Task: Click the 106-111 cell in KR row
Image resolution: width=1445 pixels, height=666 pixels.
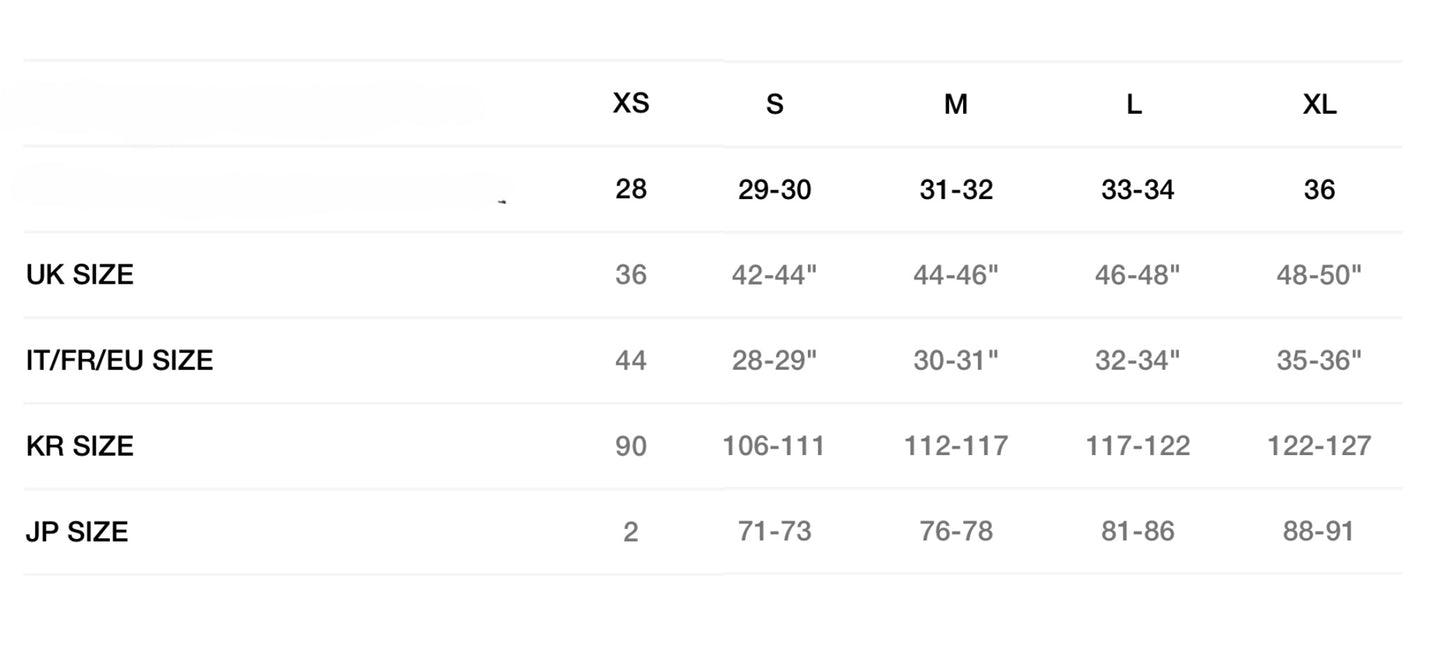Action: [x=774, y=446]
